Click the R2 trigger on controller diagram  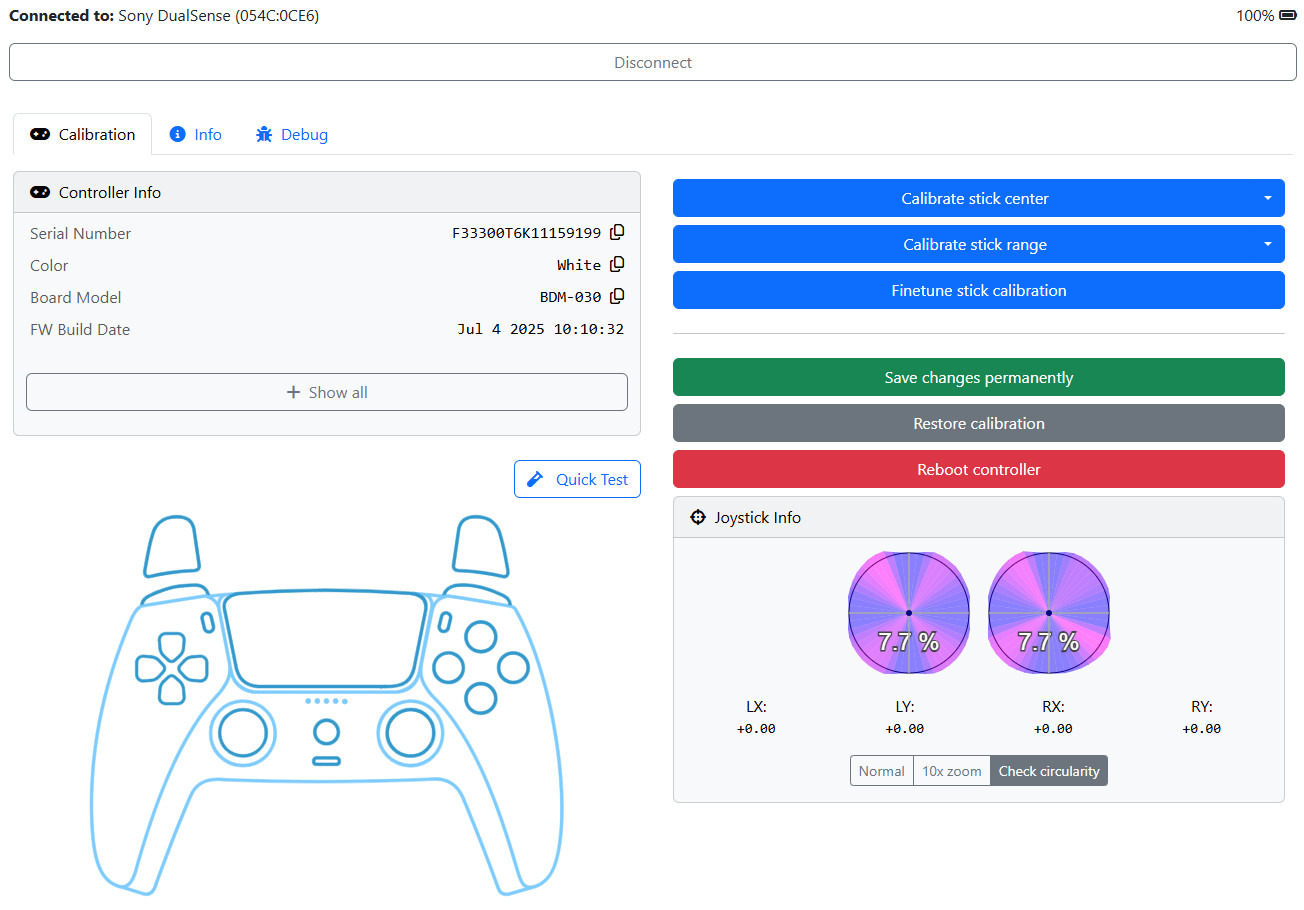click(x=482, y=546)
